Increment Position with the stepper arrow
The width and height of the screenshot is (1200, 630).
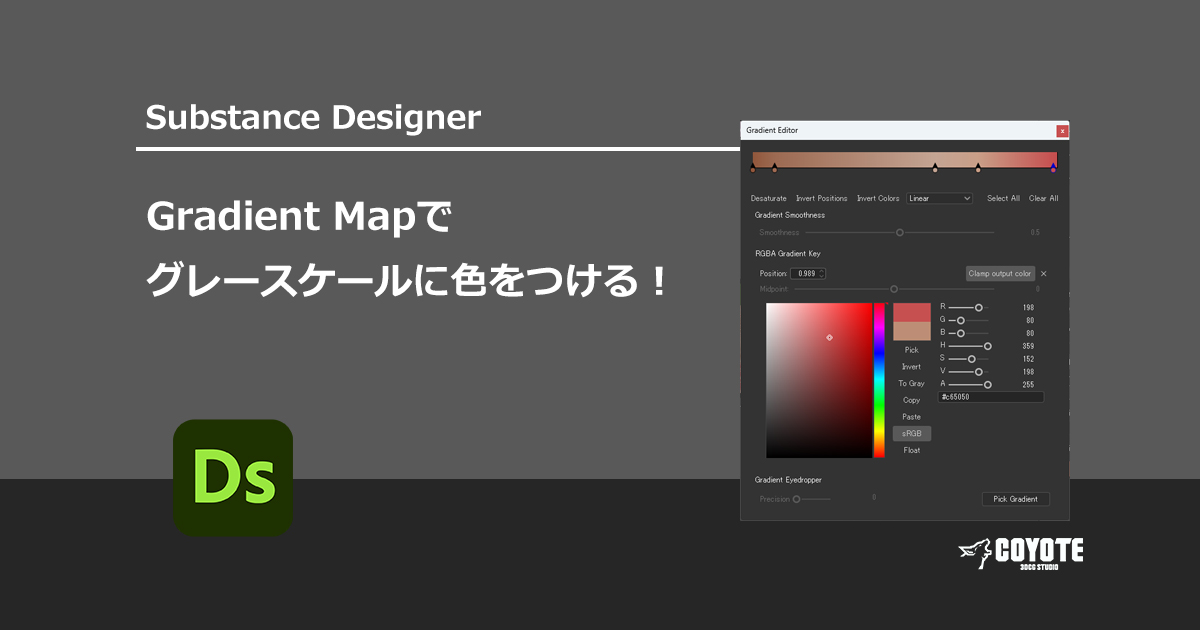point(821,272)
